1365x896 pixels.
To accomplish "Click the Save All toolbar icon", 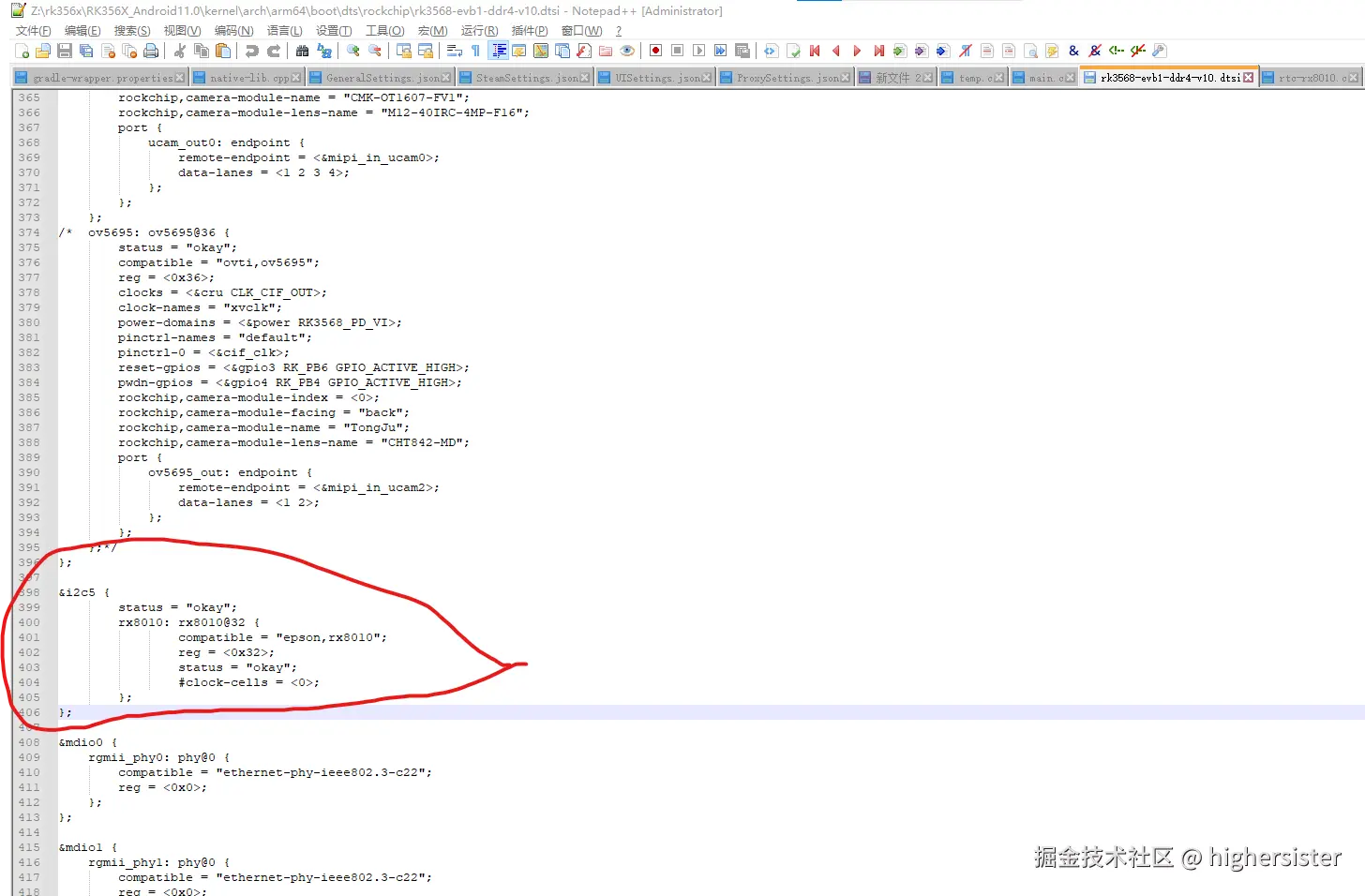I will point(86,51).
